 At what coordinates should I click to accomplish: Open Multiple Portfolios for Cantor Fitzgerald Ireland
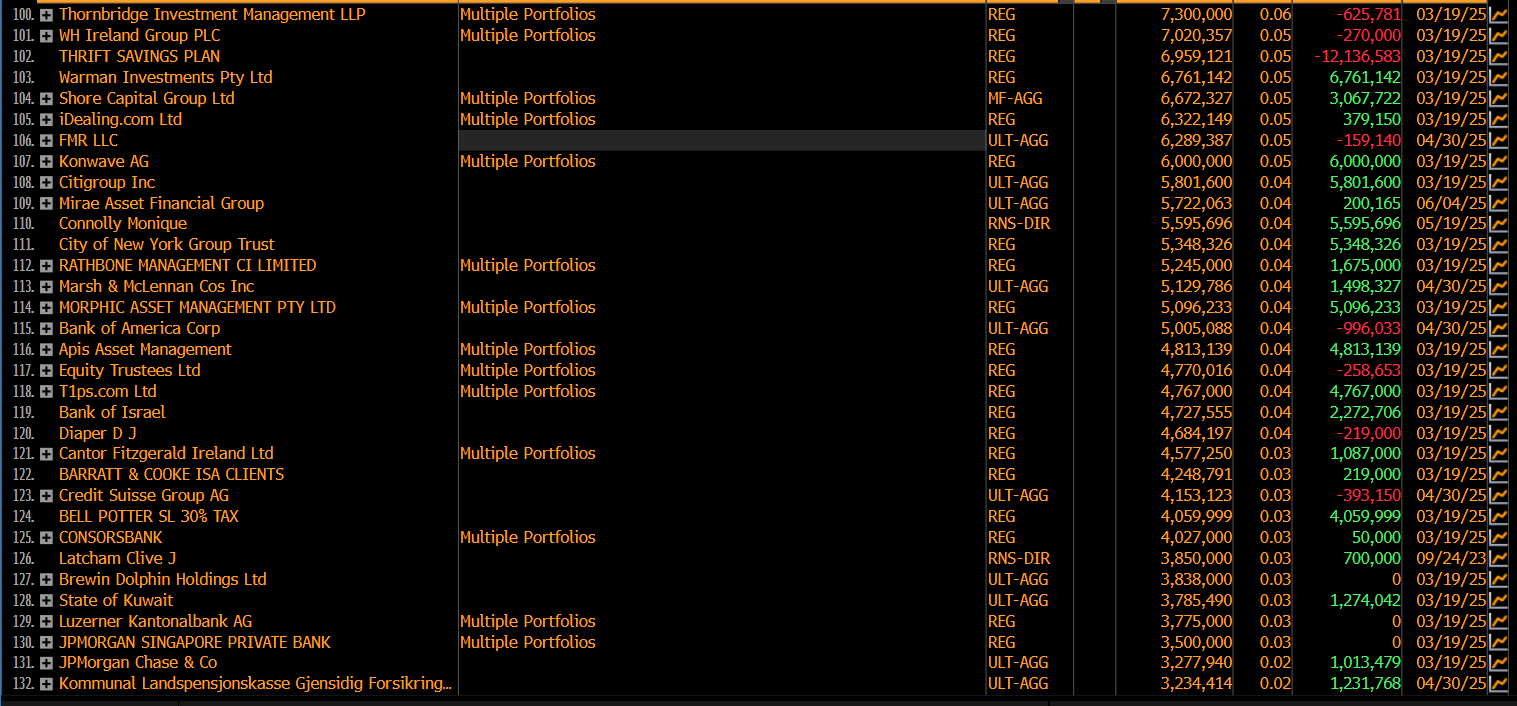[527, 453]
